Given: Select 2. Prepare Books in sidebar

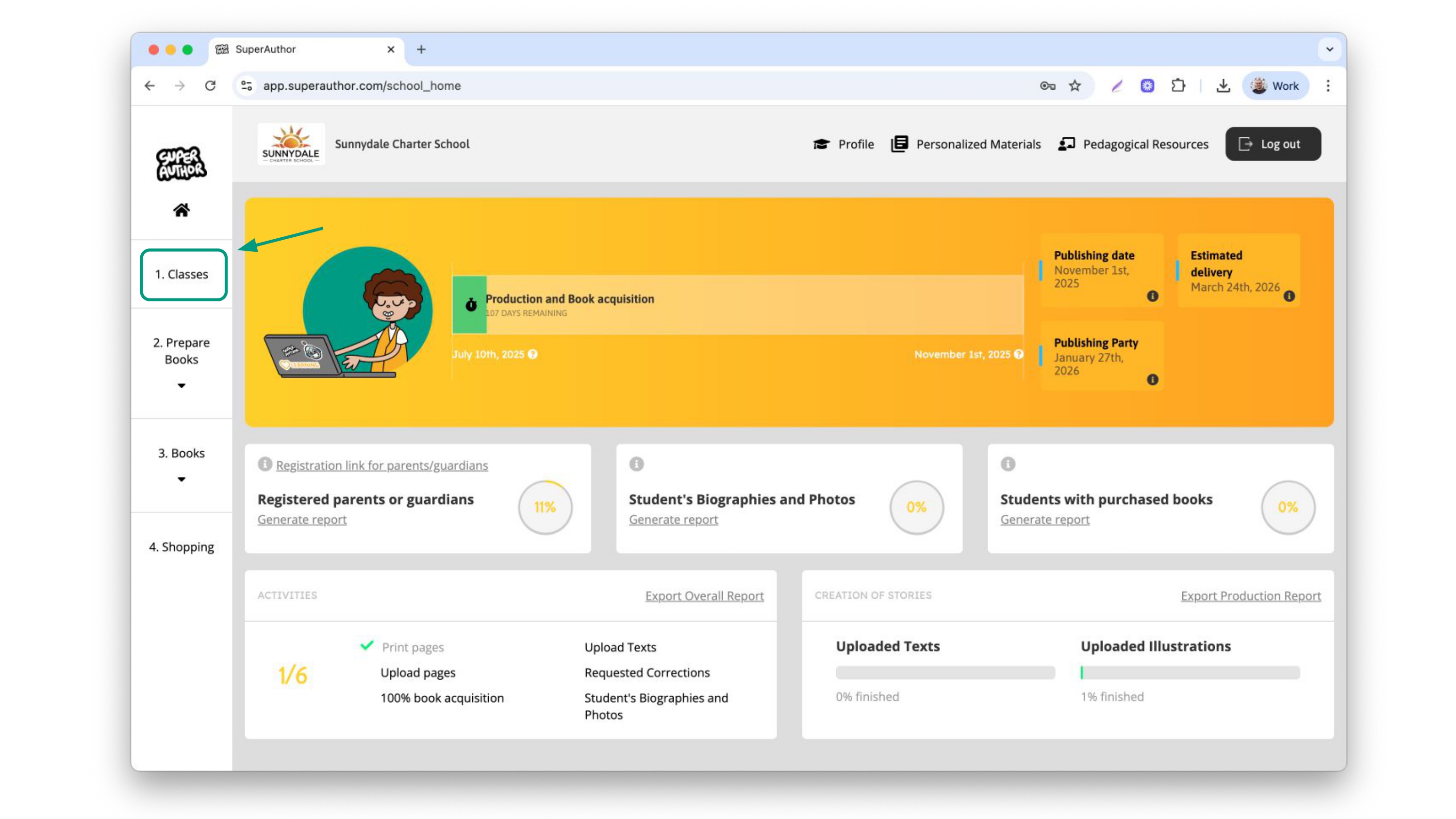Looking at the screenshot, I should pyautogui.click(x=182, y=351).
